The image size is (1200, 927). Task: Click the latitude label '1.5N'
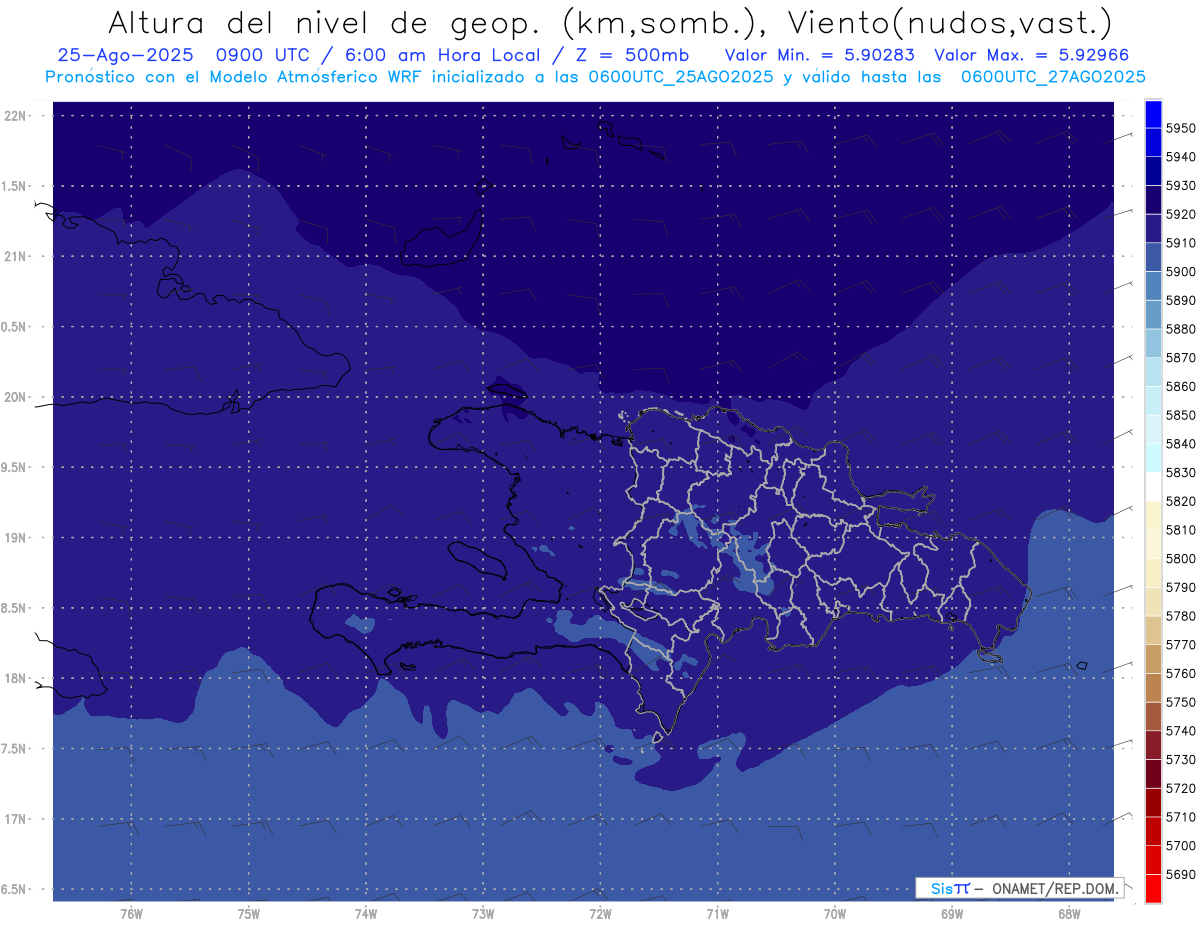(x=15, y=186)
